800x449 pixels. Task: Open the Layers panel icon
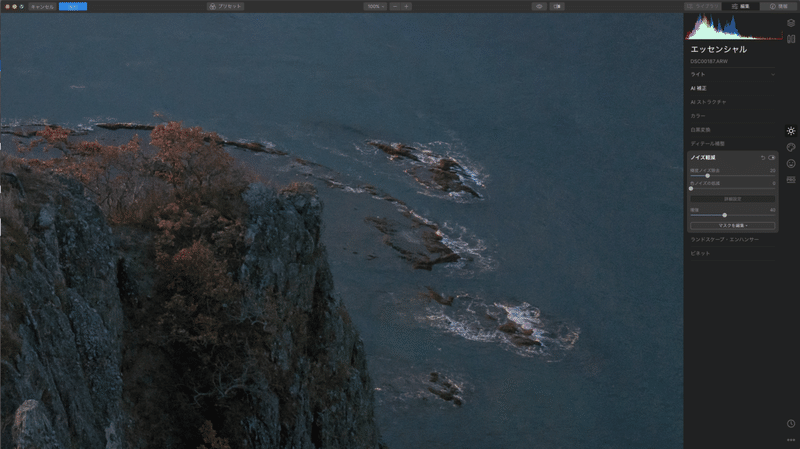tap(791, 23)
